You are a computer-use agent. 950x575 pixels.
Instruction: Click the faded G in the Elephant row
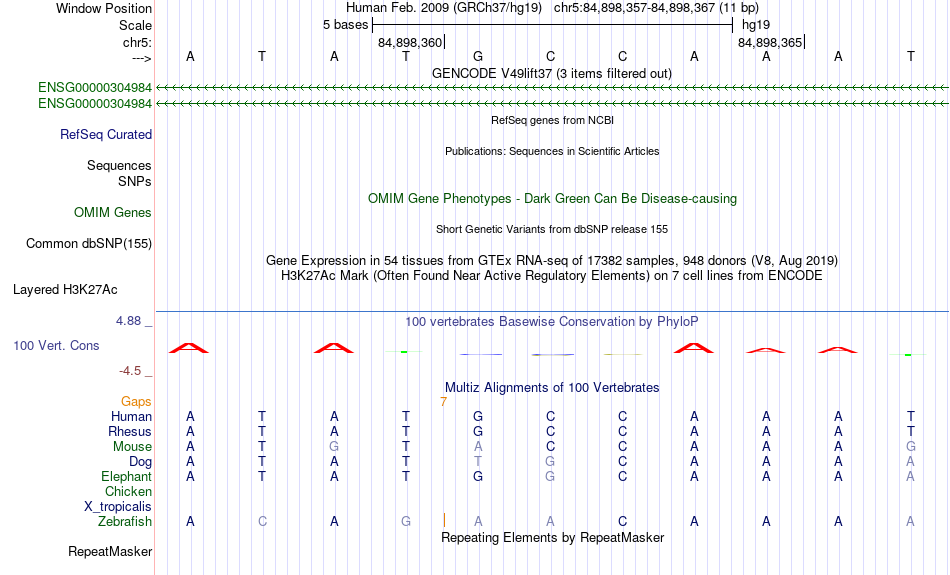coord(550,476)
